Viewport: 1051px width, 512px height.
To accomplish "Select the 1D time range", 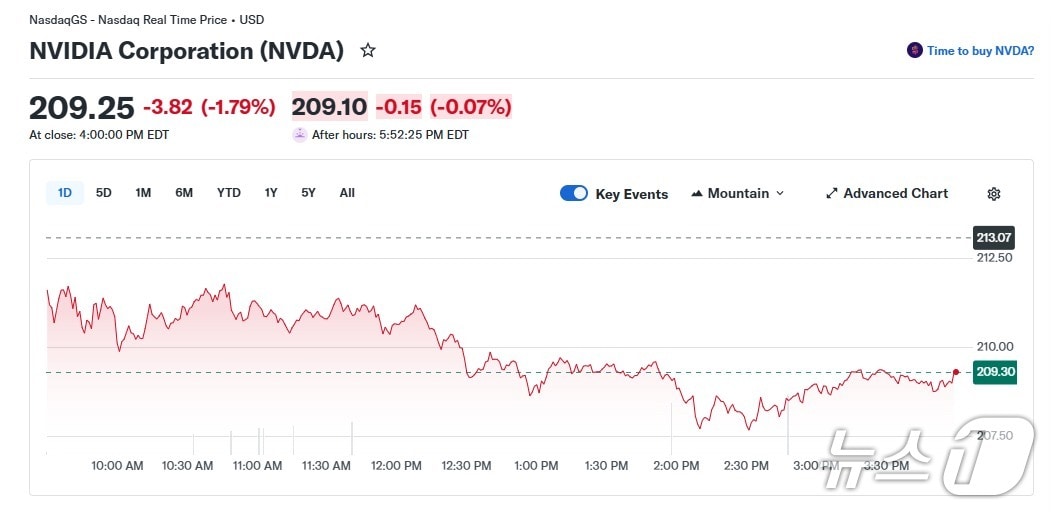I will click(x=65, y=193).
